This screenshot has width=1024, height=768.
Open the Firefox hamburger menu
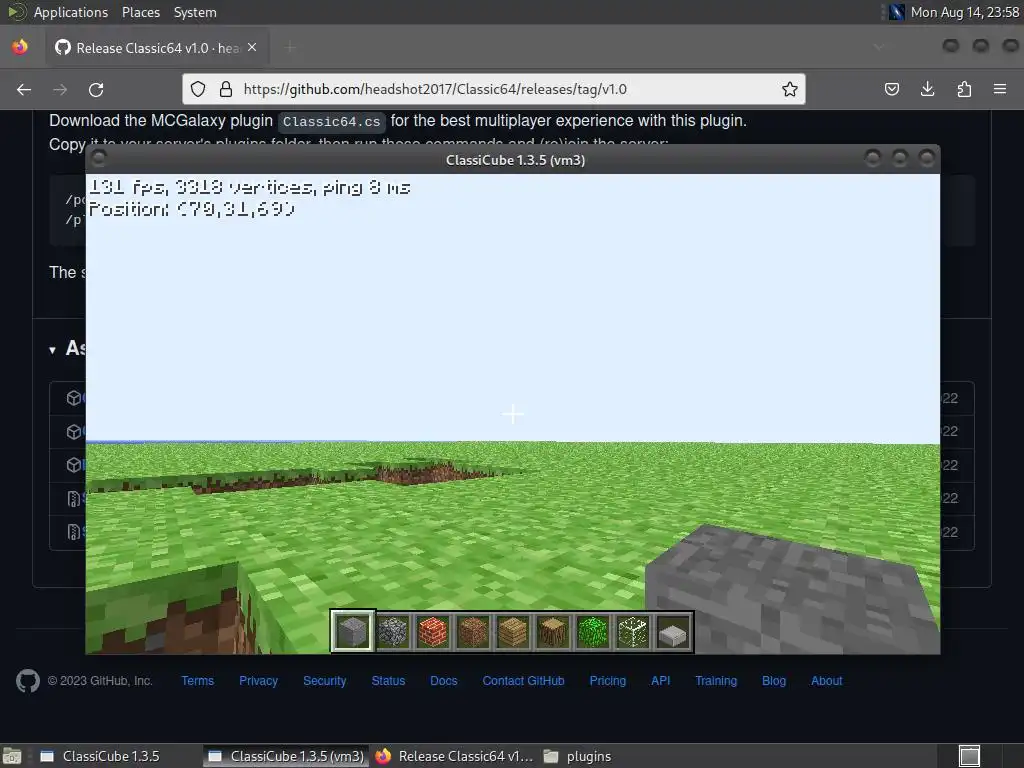tap(1000, 89)
